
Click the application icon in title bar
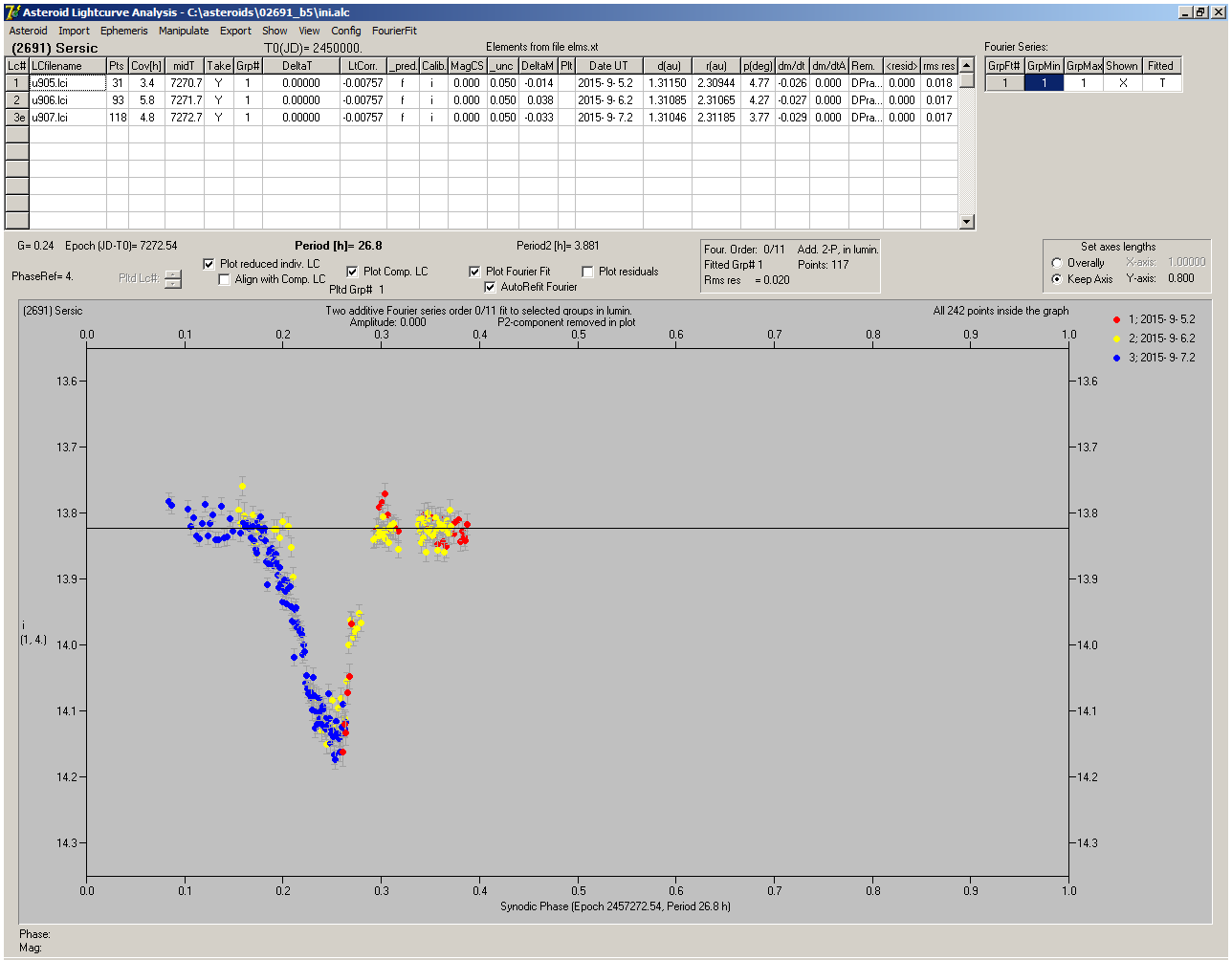(x=12, y=11)
